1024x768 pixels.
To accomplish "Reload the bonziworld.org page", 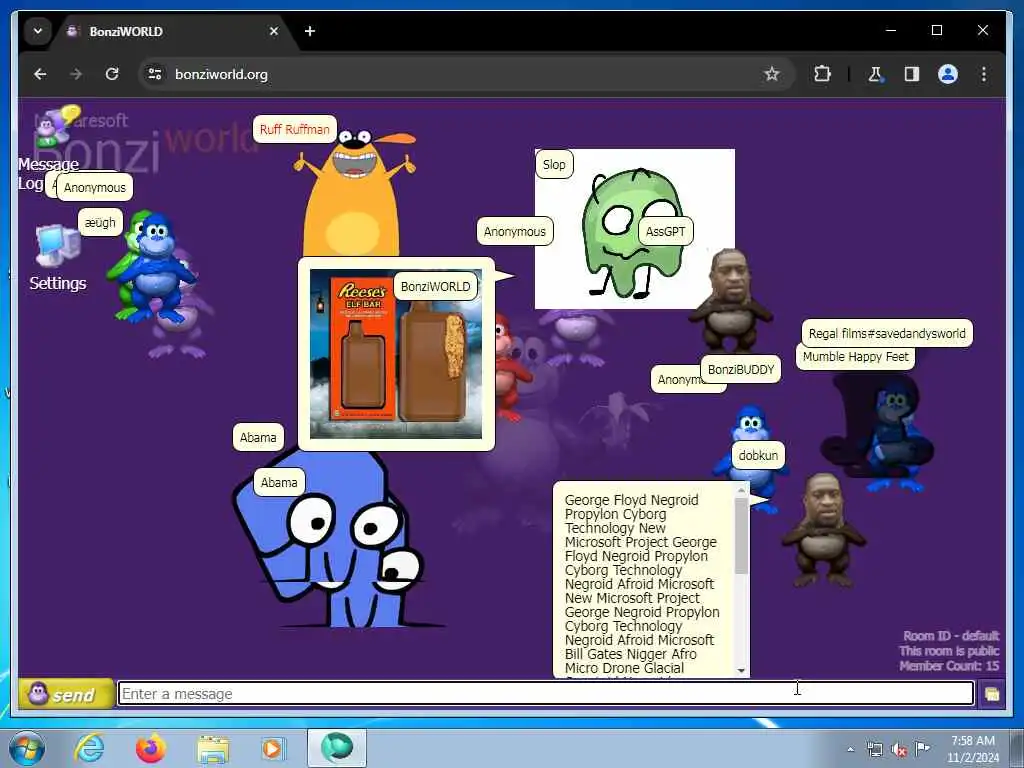I will point(112,74).
